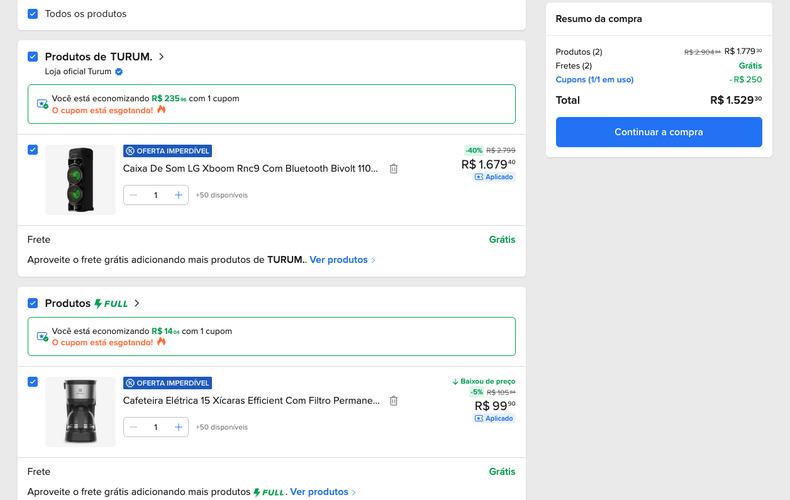790x500 pixels.
Task: Click flame icon in TURUM coupon banner
Action: point(161,109)
